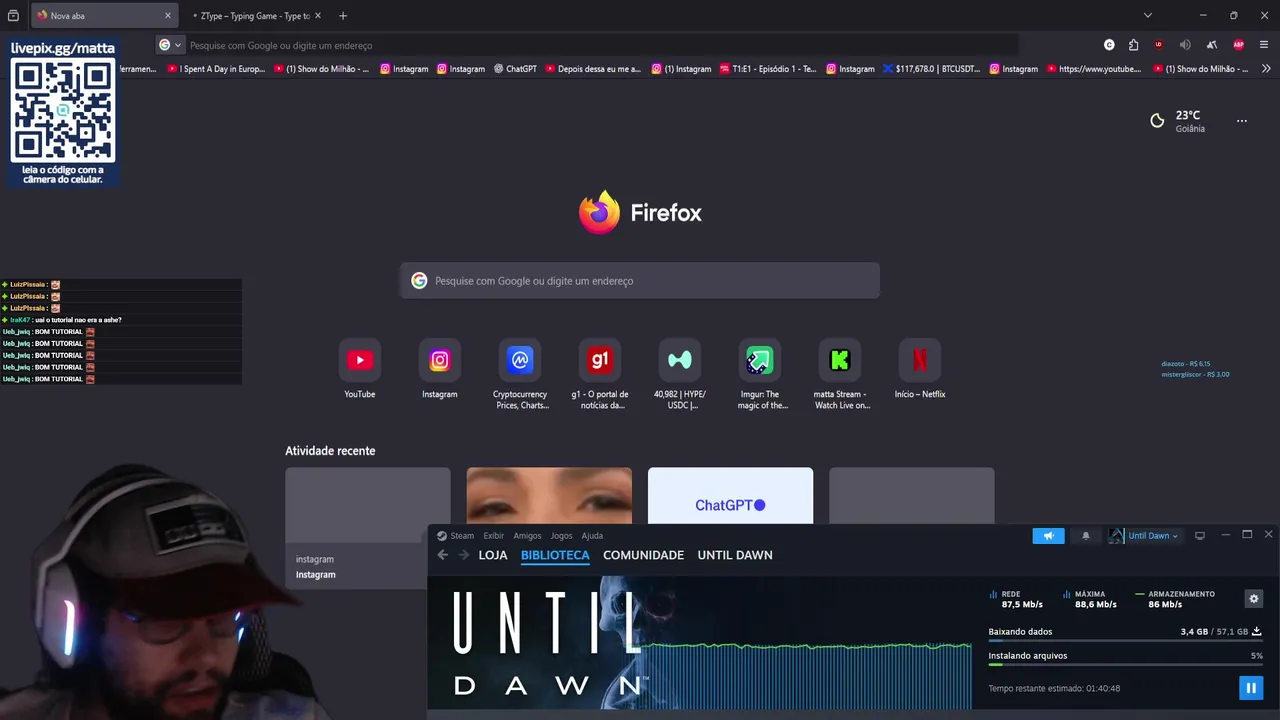Open the I Spent A Day in Europ bookmark
This screenshot has width=1280, height=720.
pos(216,69)
